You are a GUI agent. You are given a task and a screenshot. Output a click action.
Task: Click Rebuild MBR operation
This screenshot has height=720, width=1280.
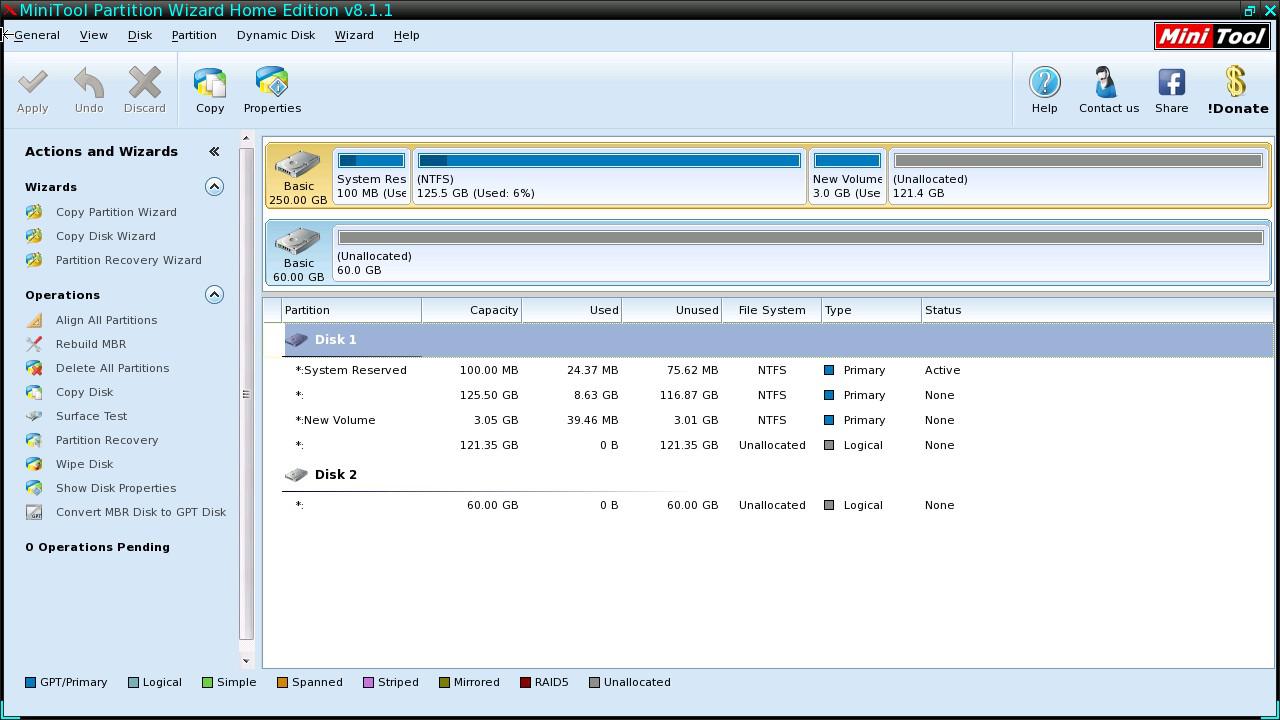90,344
